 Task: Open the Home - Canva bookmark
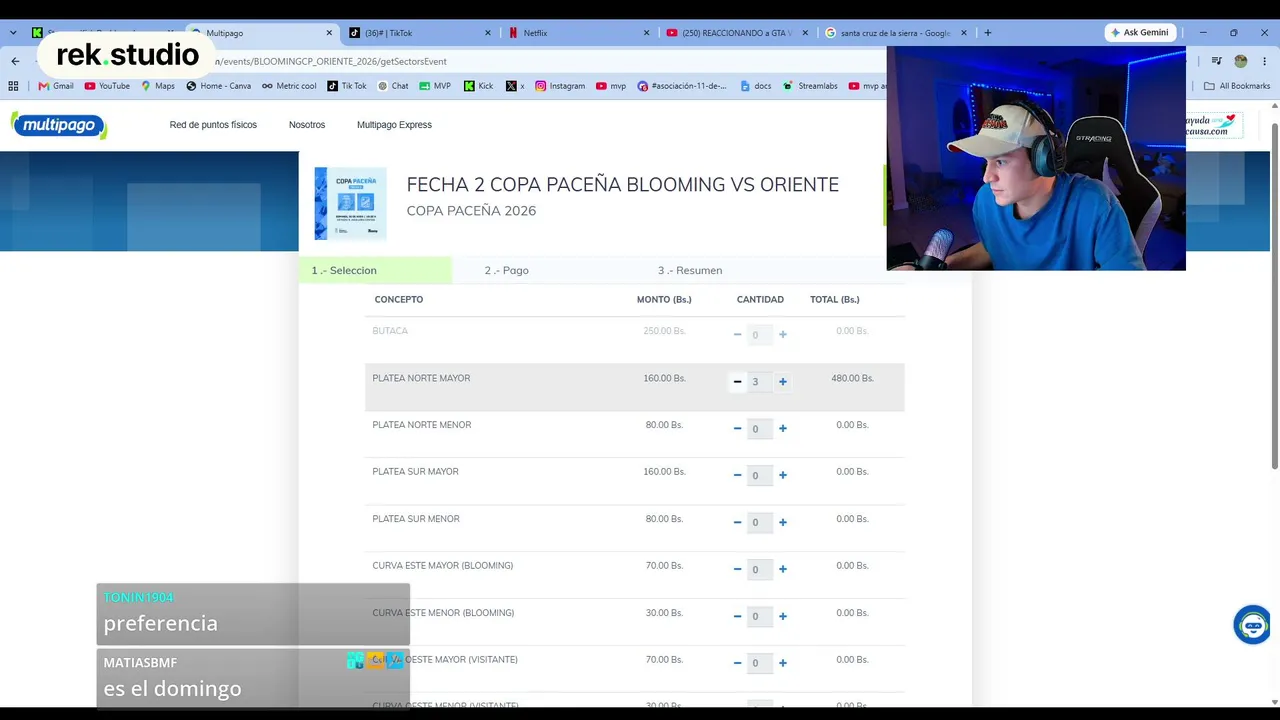[x=219, y=86]
